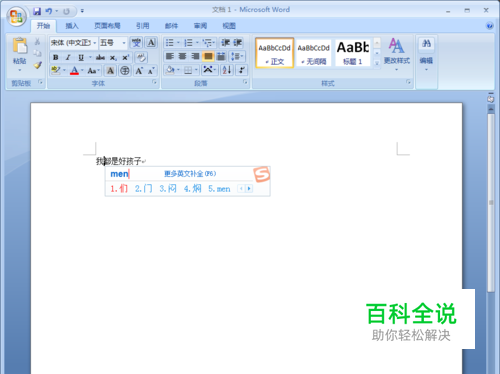Switch to the 引用 tab

point(142,26)
